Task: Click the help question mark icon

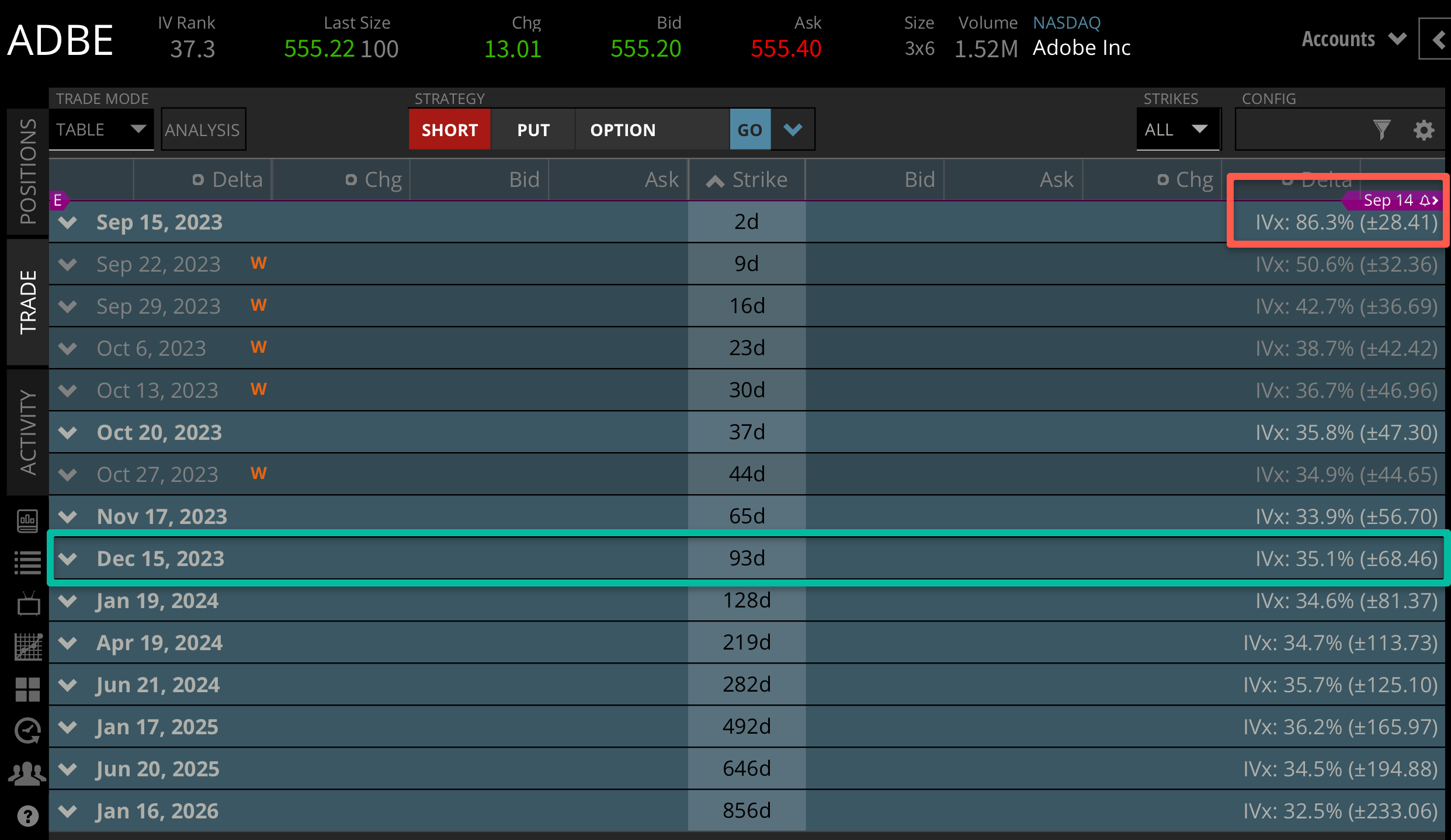Action: pos(27,815)
